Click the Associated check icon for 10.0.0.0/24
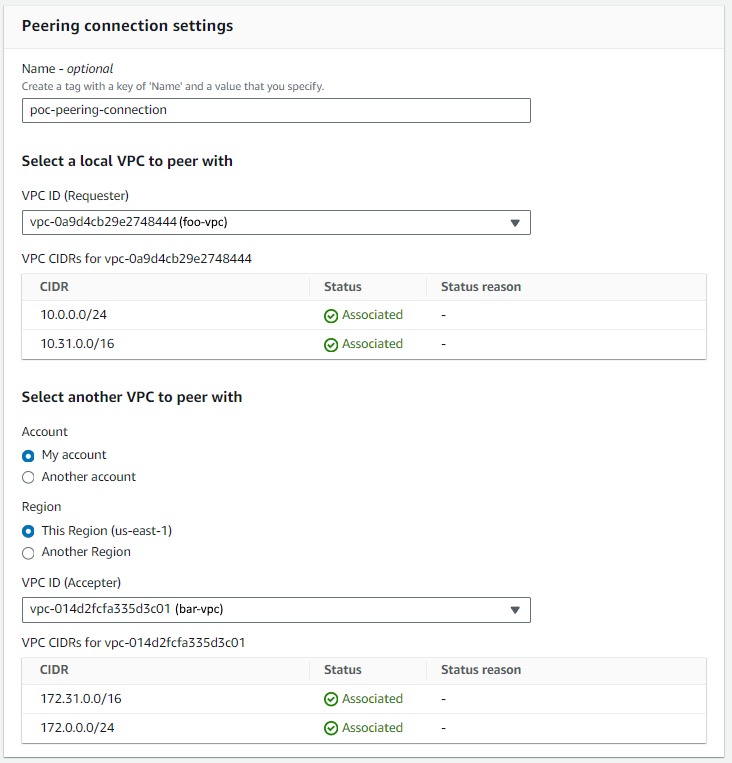 click(x=331, y=316)
